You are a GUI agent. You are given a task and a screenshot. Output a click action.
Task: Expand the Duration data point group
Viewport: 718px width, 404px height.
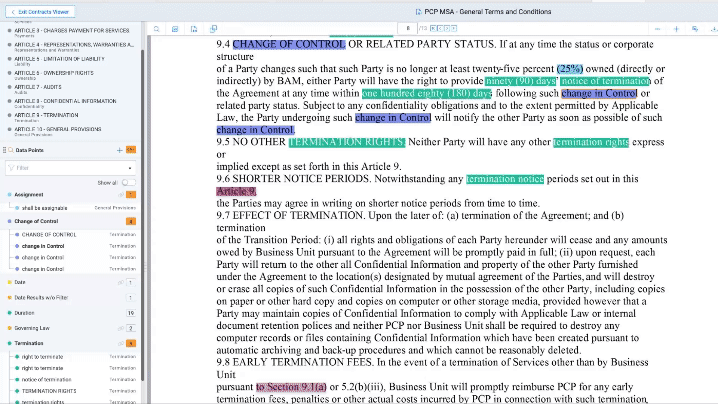click(8, 313)
